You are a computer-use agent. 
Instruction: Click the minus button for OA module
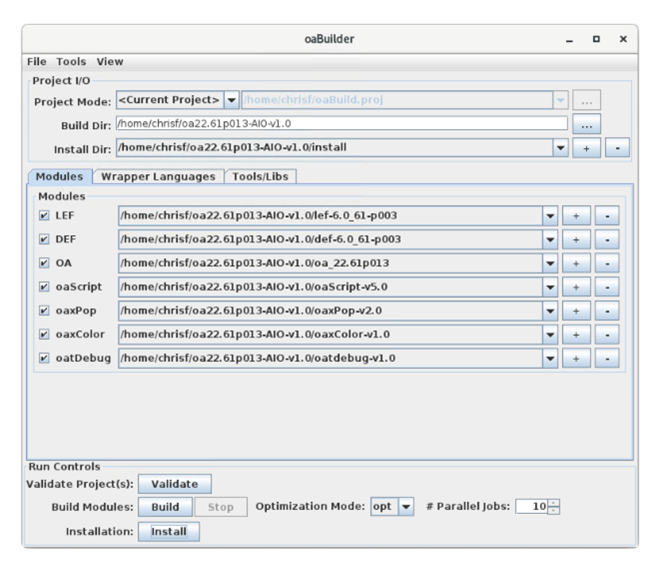[607, 263]
